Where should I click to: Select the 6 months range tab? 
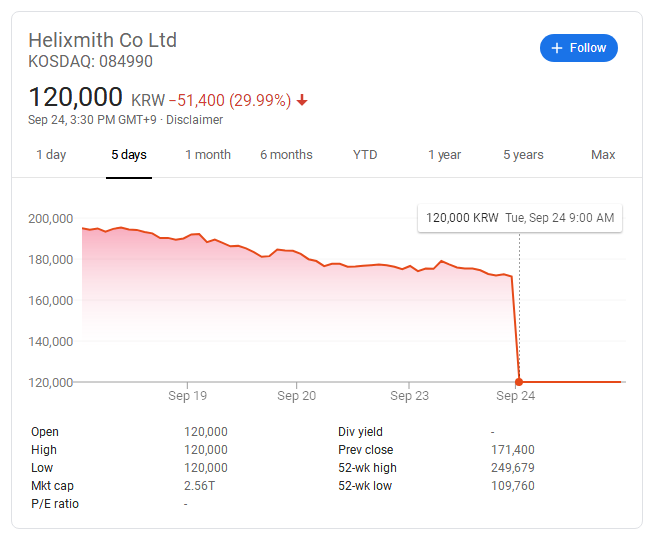coord(286,155)
